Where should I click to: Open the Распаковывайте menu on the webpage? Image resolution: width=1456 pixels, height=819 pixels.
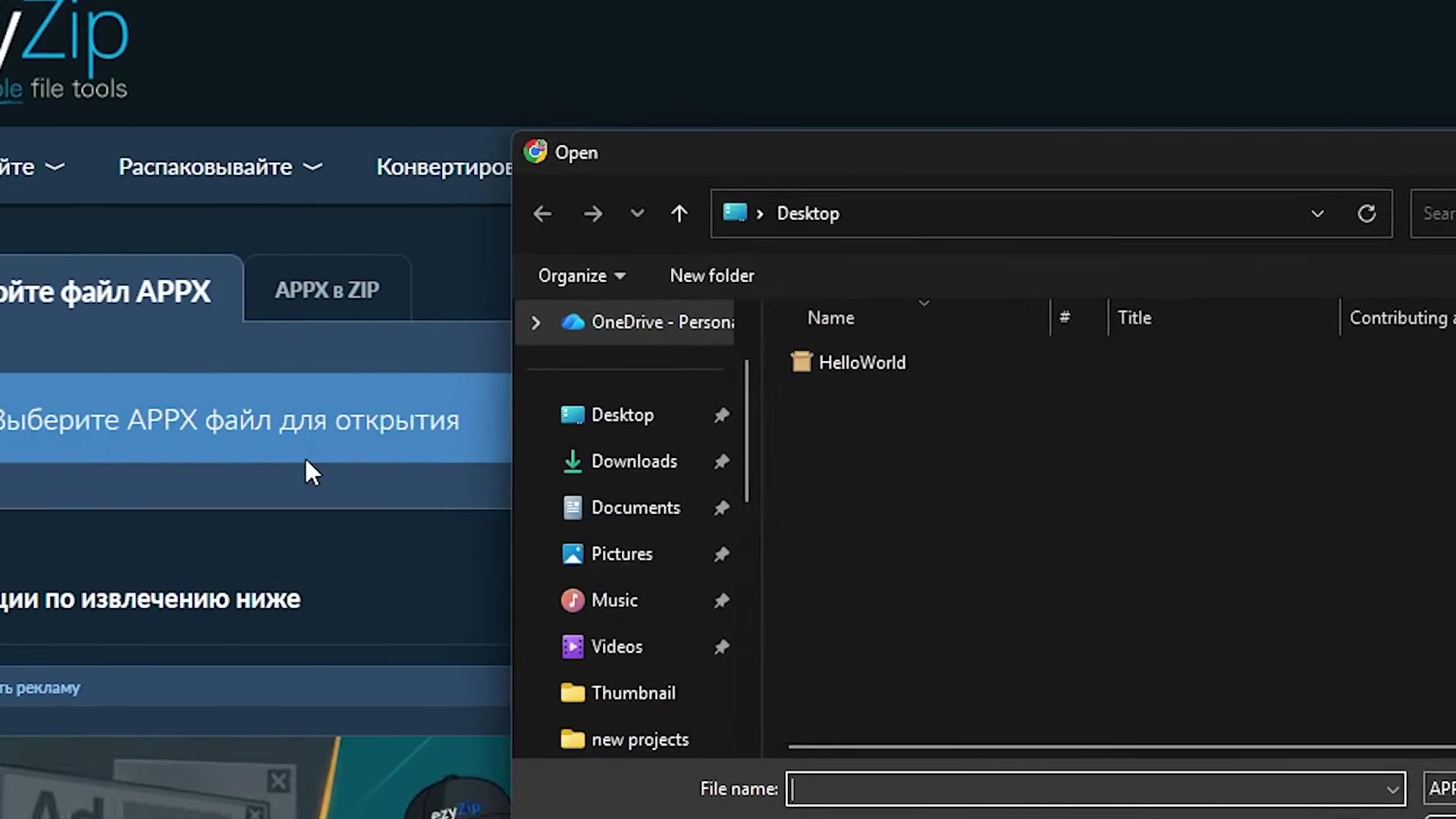220,167
